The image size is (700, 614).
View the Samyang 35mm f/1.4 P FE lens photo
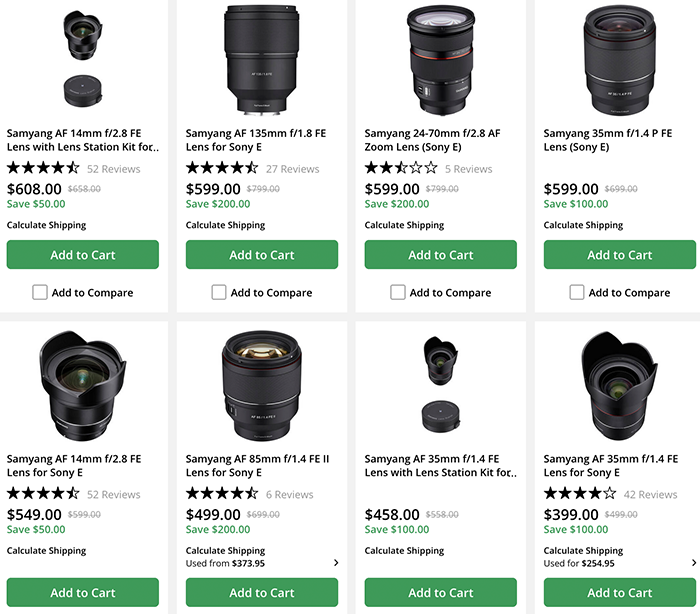[x=619, y=58]
